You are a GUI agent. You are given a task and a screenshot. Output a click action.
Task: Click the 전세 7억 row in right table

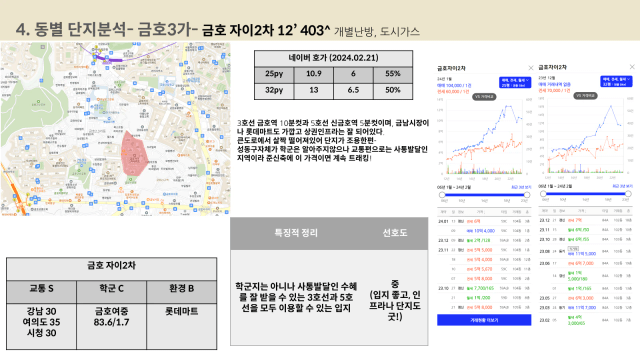coord(585,220)
